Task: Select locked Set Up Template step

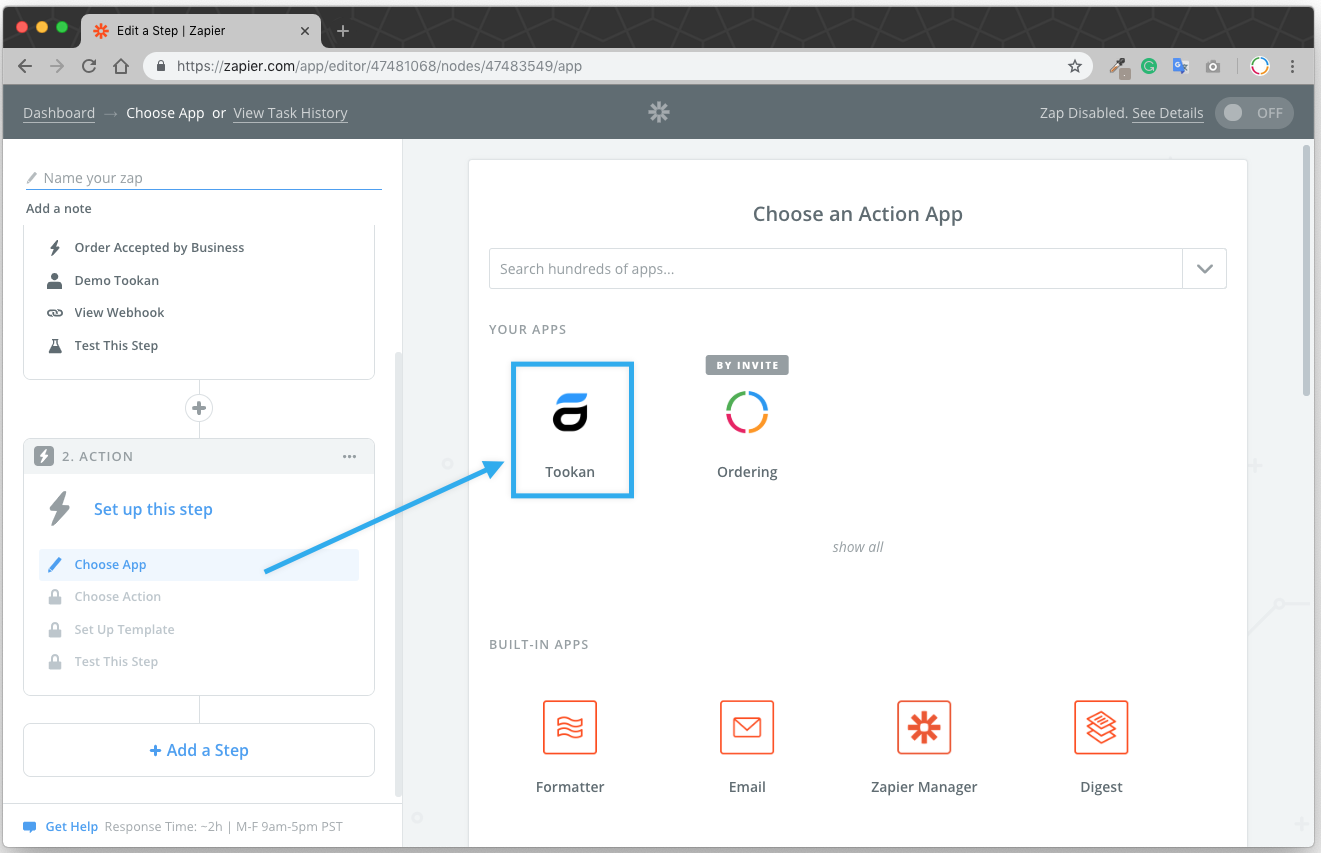Action: click(x=124, y=630)
